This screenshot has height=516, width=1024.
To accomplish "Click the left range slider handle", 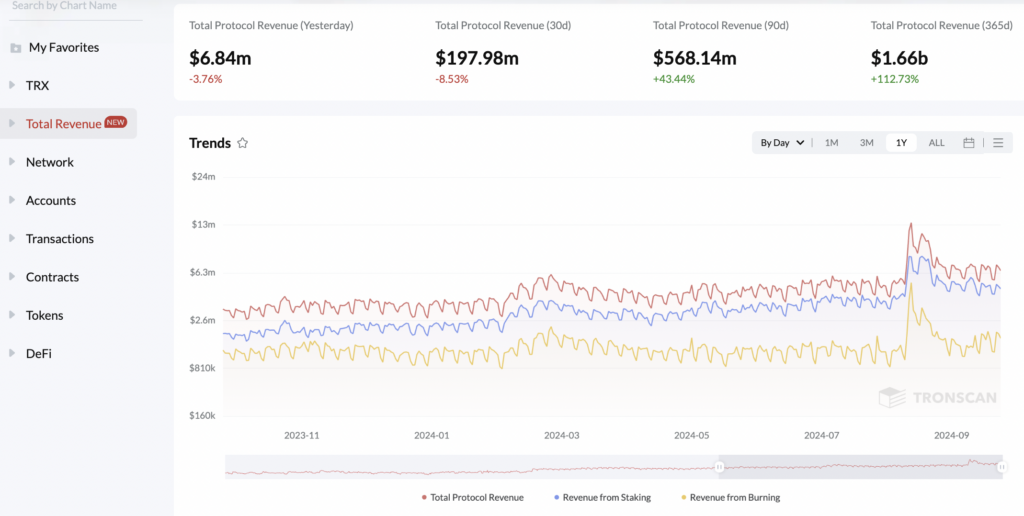I will coord(719,467).
